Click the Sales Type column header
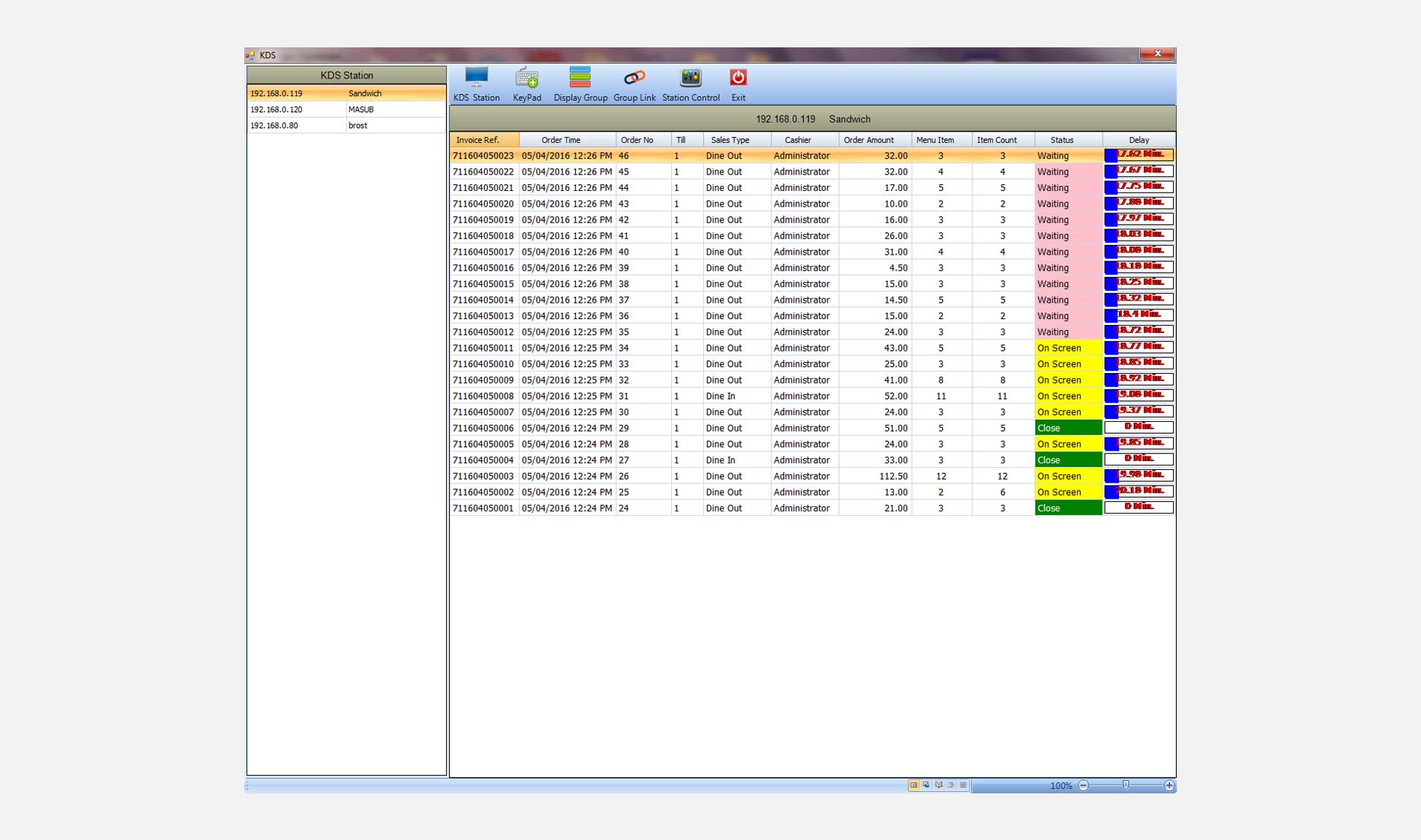Screen dimensions: 1421x840 pyautogui.click(x=736, y=140)
